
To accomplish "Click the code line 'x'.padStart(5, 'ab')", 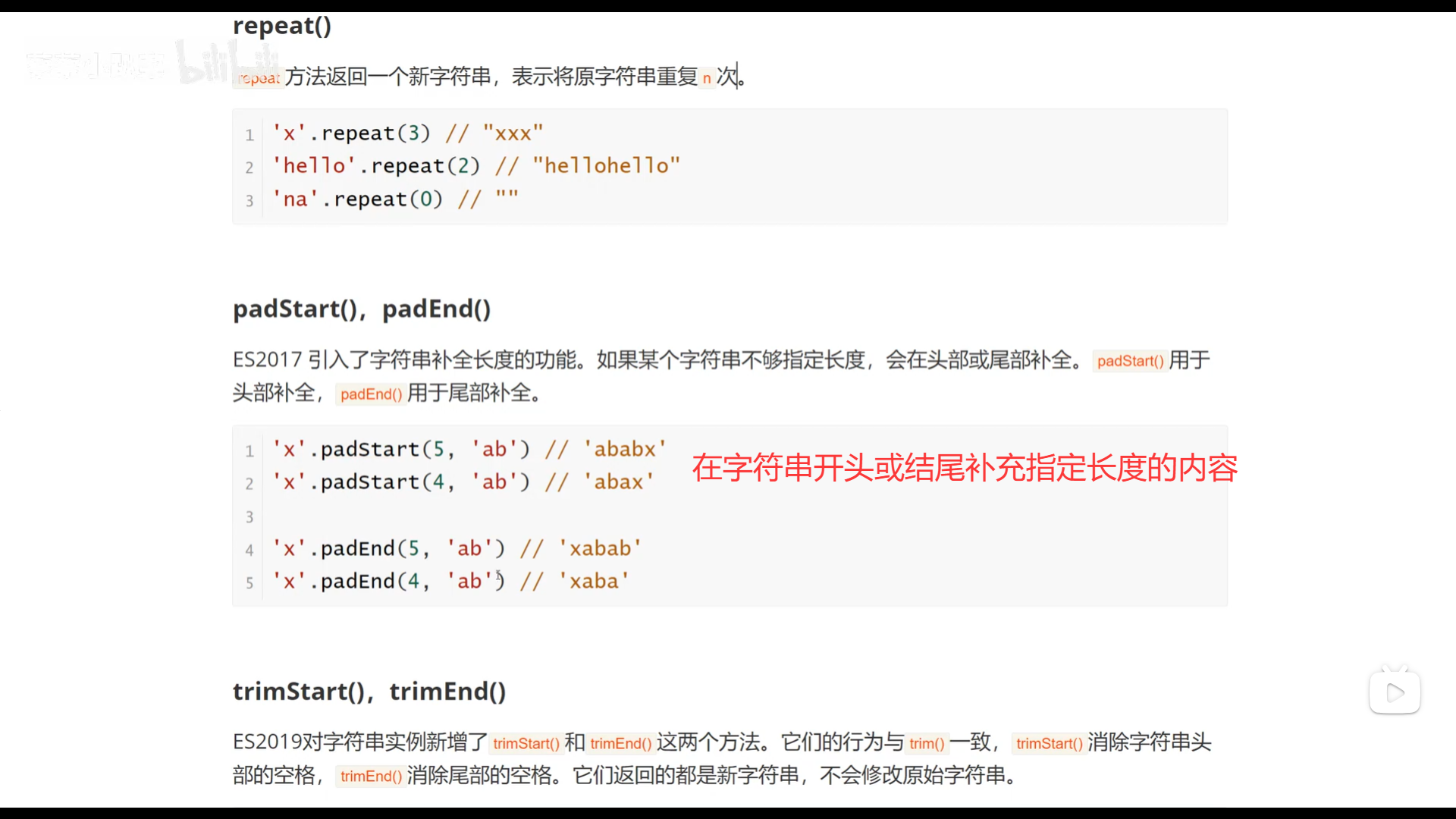I will pos(402,449).
